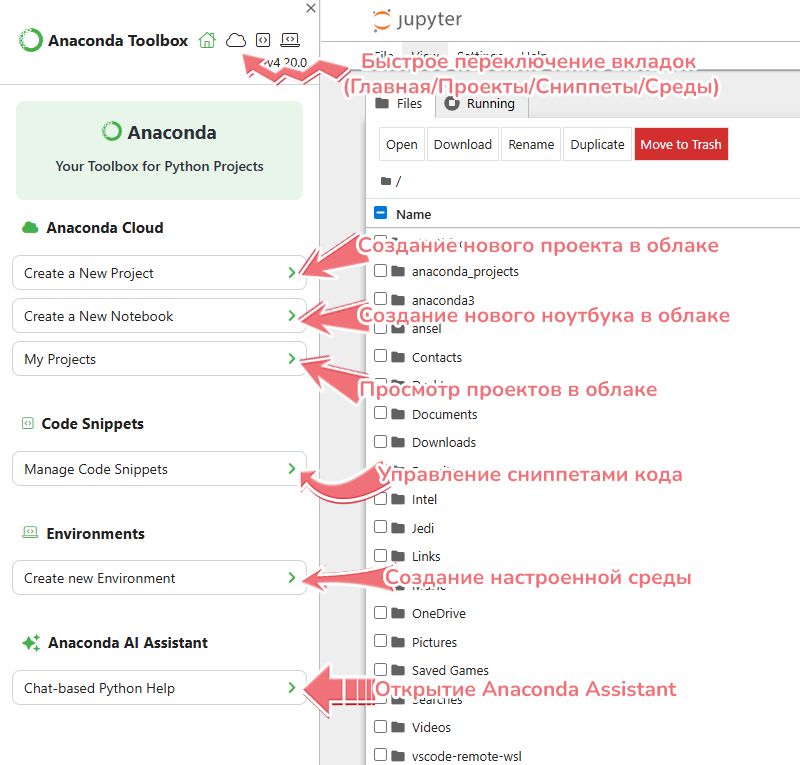This screenshot has width=800, height=765.
Task: Switch to the Running tab
Action: (x=480, y=104)
